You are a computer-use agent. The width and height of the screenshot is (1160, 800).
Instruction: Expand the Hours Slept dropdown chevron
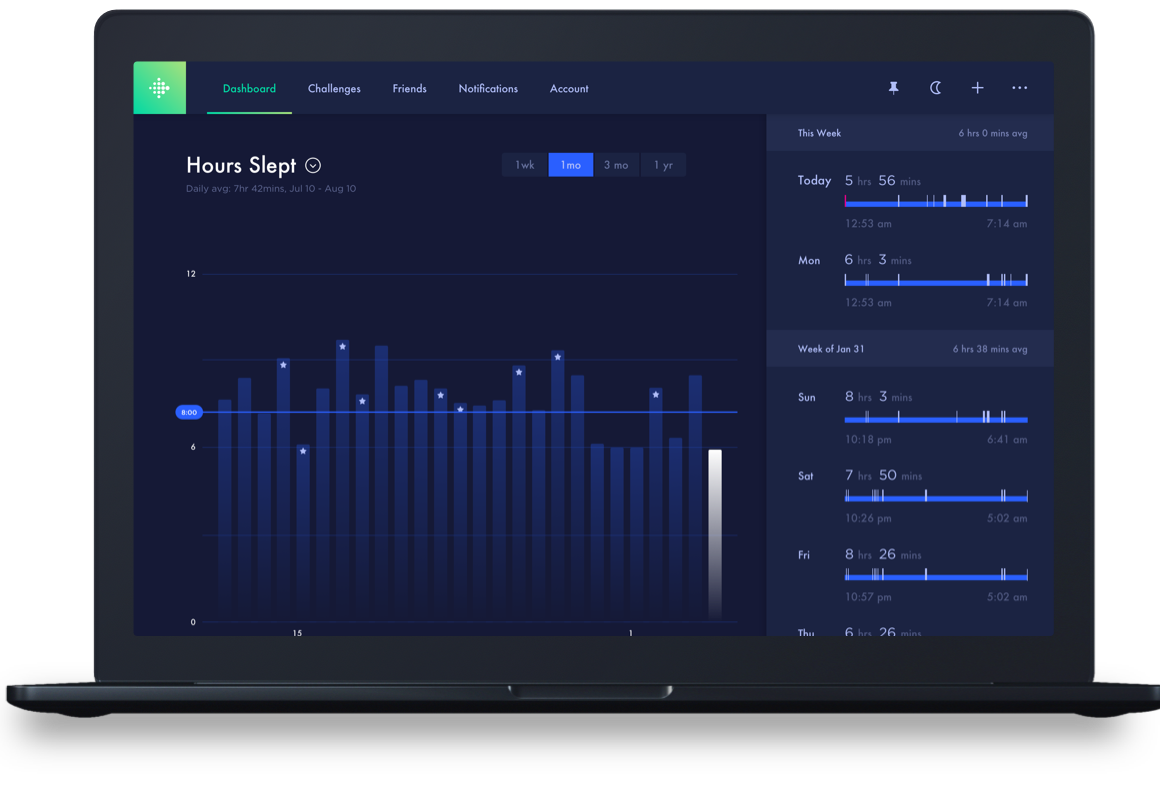313,166
